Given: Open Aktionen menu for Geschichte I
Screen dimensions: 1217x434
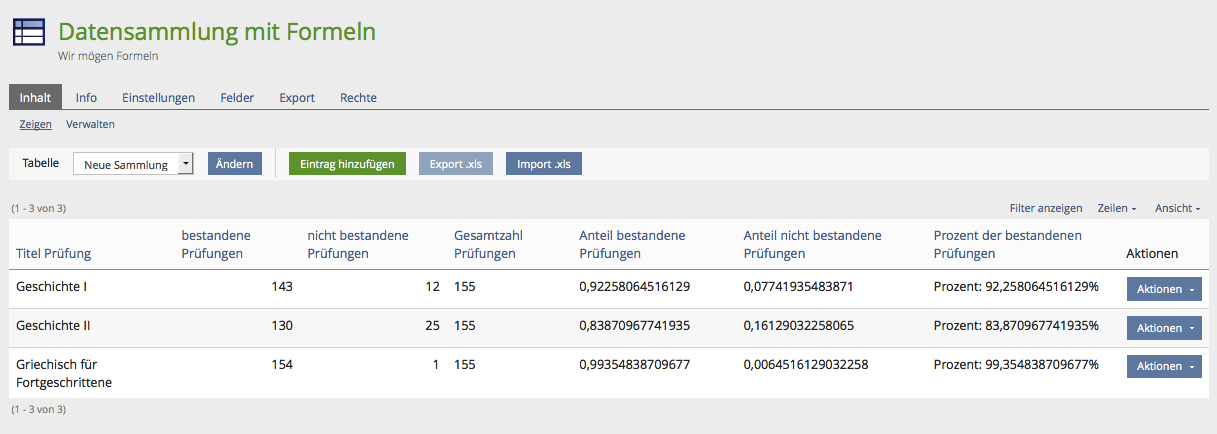Looking at the screenshot, I should (x=1164, y=289).
